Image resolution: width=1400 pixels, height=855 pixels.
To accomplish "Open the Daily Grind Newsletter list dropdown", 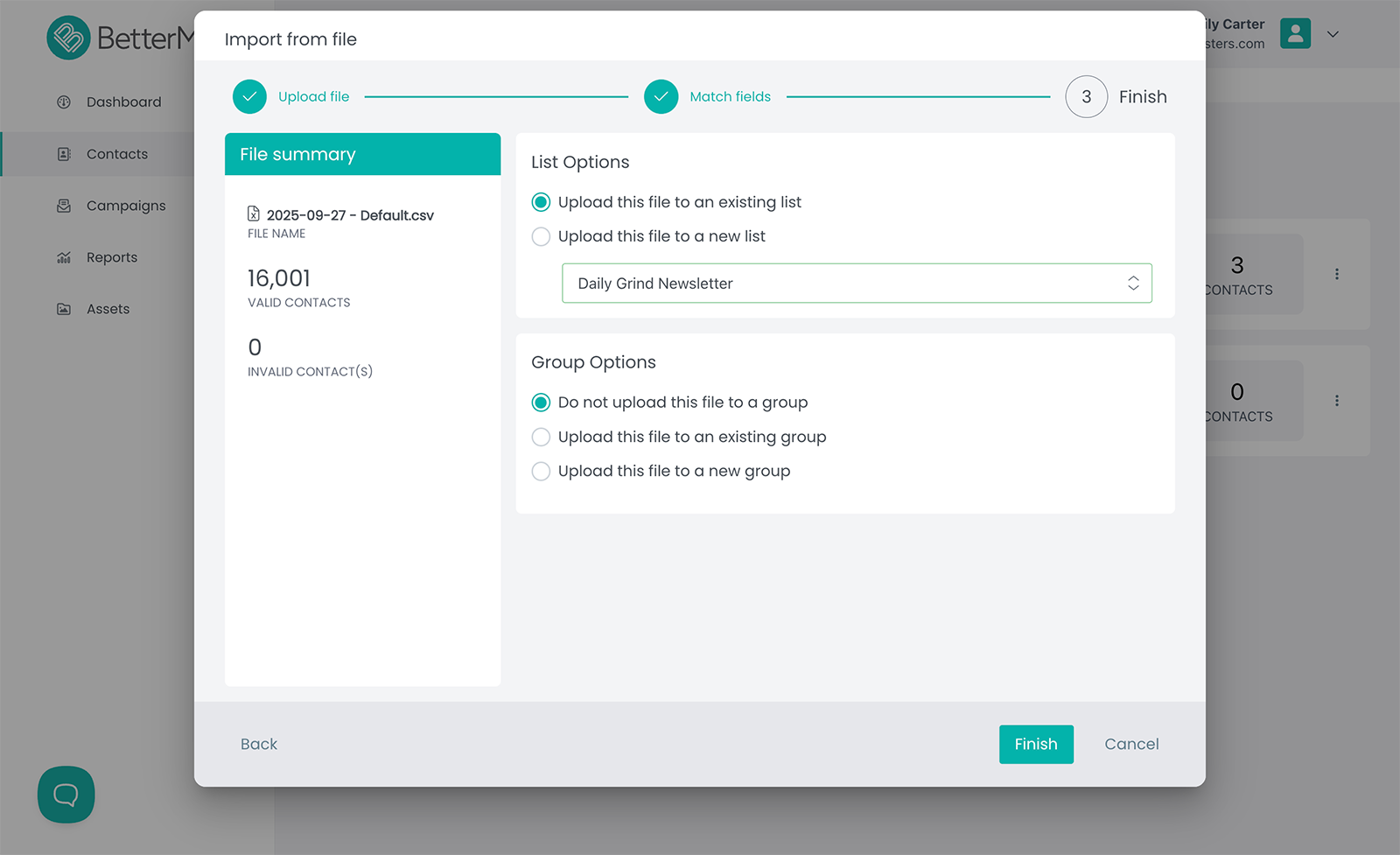I will click(x=856, y=284).
